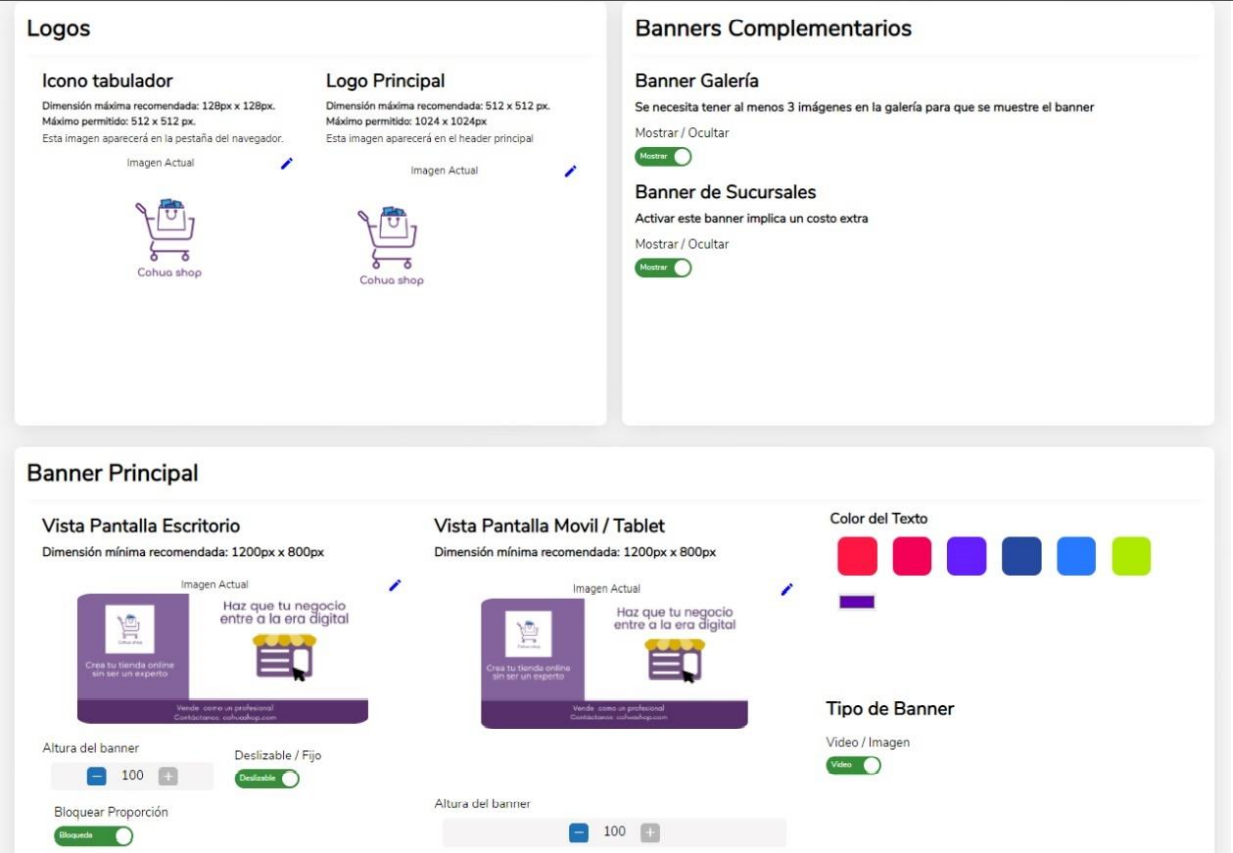Viewport: 1233px width, 853px height.
Task: Pick the dark navy blue text color swatch
Action: point(1021,556)
